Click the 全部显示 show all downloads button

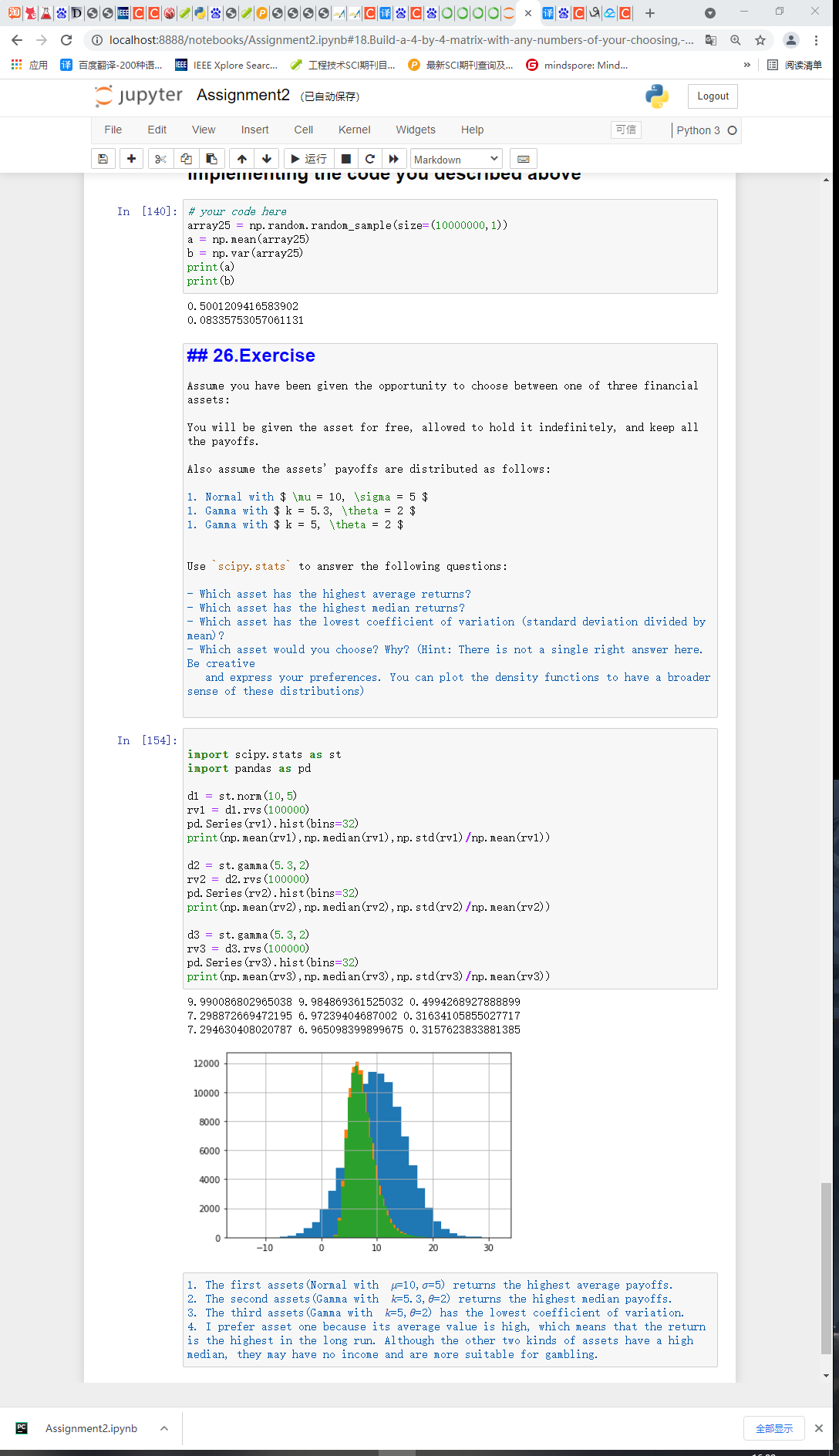[x=774, y=1428]
